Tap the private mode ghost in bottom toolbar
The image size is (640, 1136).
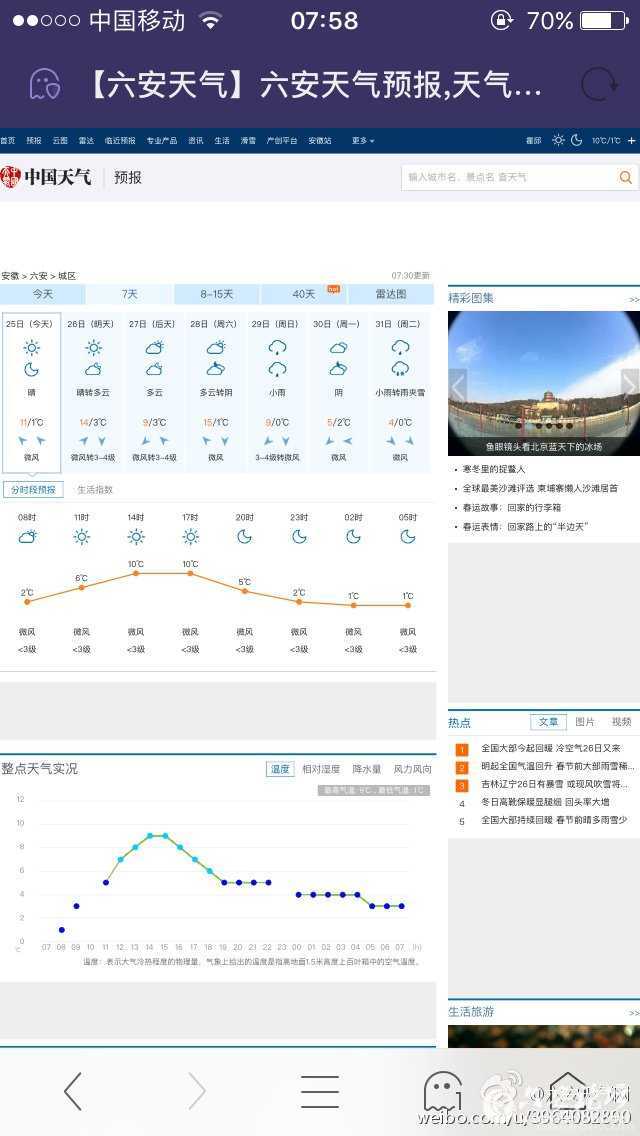pyautogui.click(x=443, y=1091)
